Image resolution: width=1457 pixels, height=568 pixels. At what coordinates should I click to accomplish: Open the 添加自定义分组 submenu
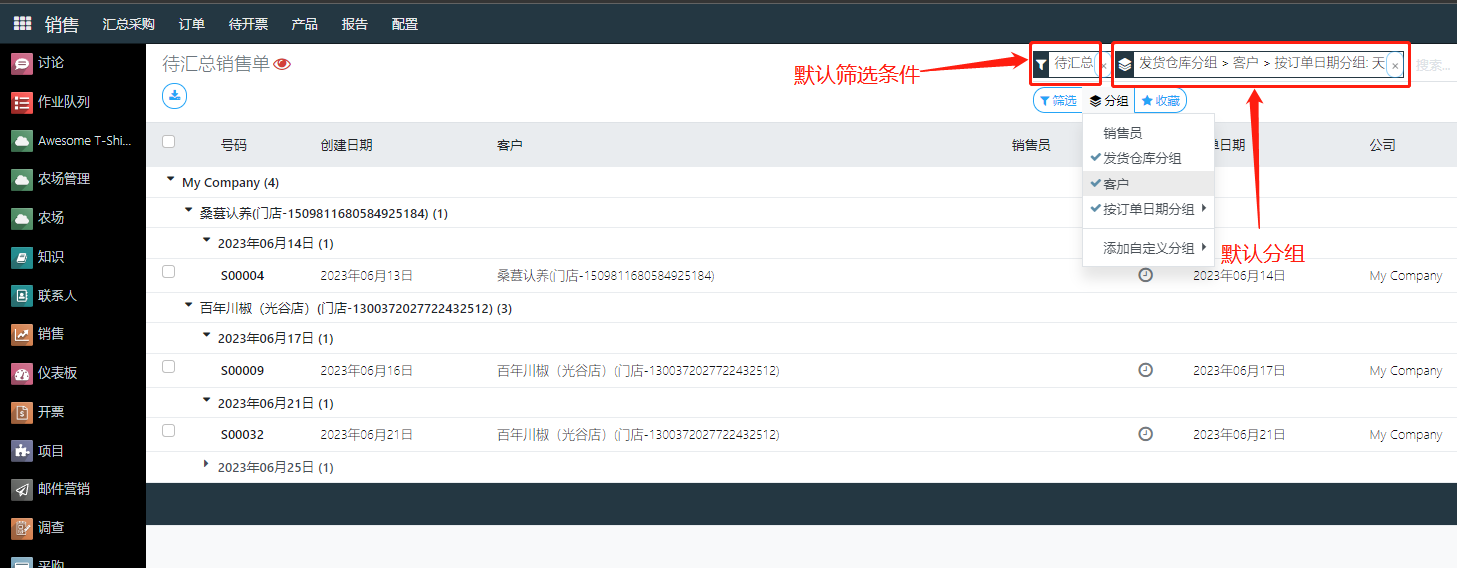tap(1148, 248)
